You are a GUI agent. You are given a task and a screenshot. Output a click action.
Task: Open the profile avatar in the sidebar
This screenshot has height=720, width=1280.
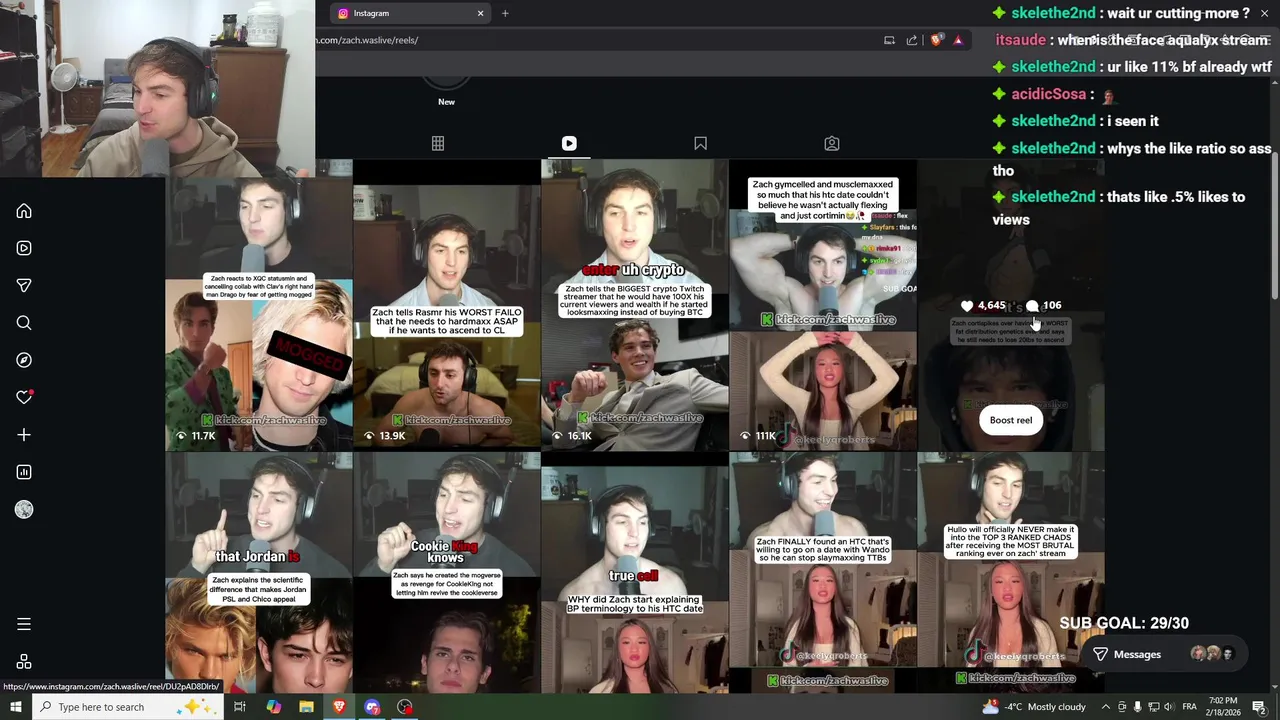(x=24, y=510)
